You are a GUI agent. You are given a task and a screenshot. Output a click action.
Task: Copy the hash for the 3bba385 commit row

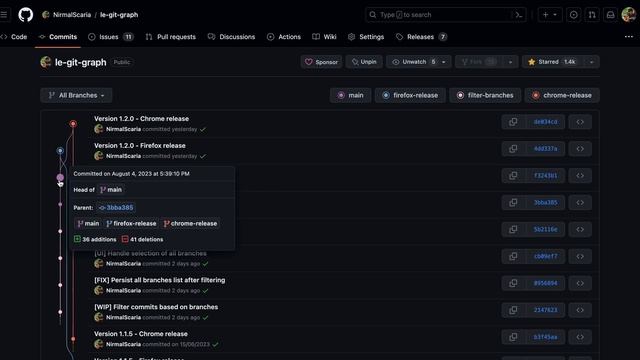[x=513, y=202]
